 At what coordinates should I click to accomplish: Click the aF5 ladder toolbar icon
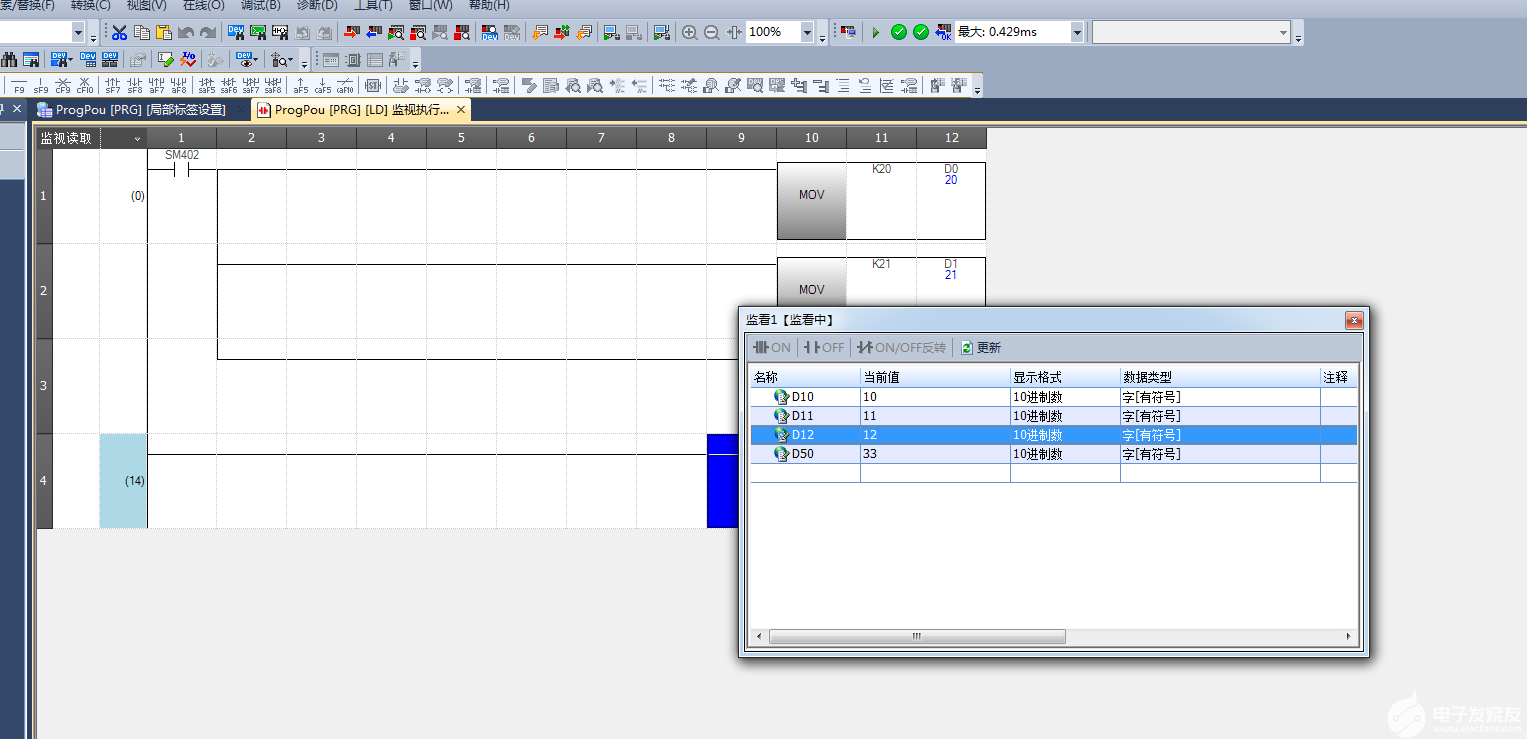(301, 86)
